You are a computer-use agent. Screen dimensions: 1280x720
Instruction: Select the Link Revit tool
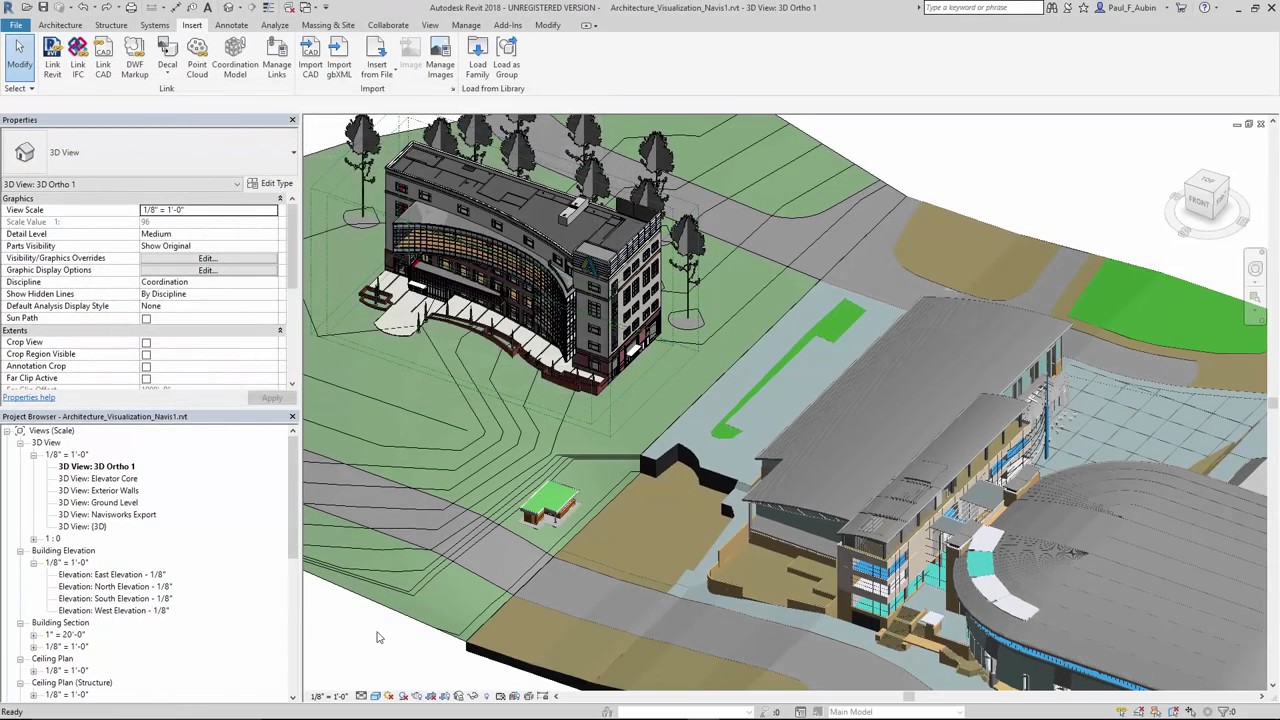(52, 58)
